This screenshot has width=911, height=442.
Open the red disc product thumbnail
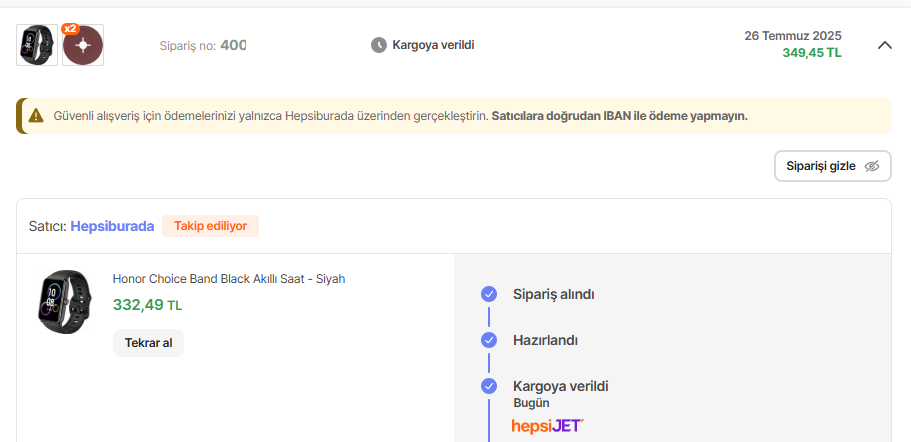pos(83,45)
